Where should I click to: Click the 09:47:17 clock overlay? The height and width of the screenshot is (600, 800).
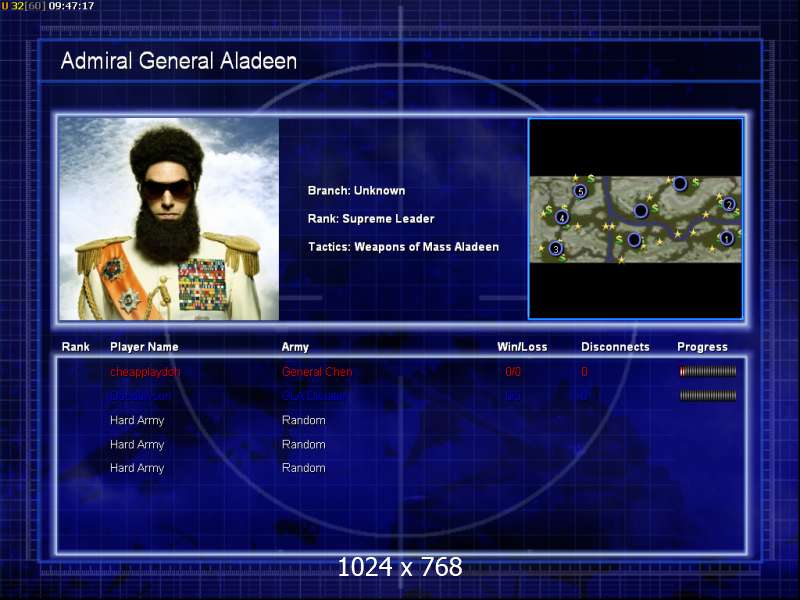[x=71, y=6]
